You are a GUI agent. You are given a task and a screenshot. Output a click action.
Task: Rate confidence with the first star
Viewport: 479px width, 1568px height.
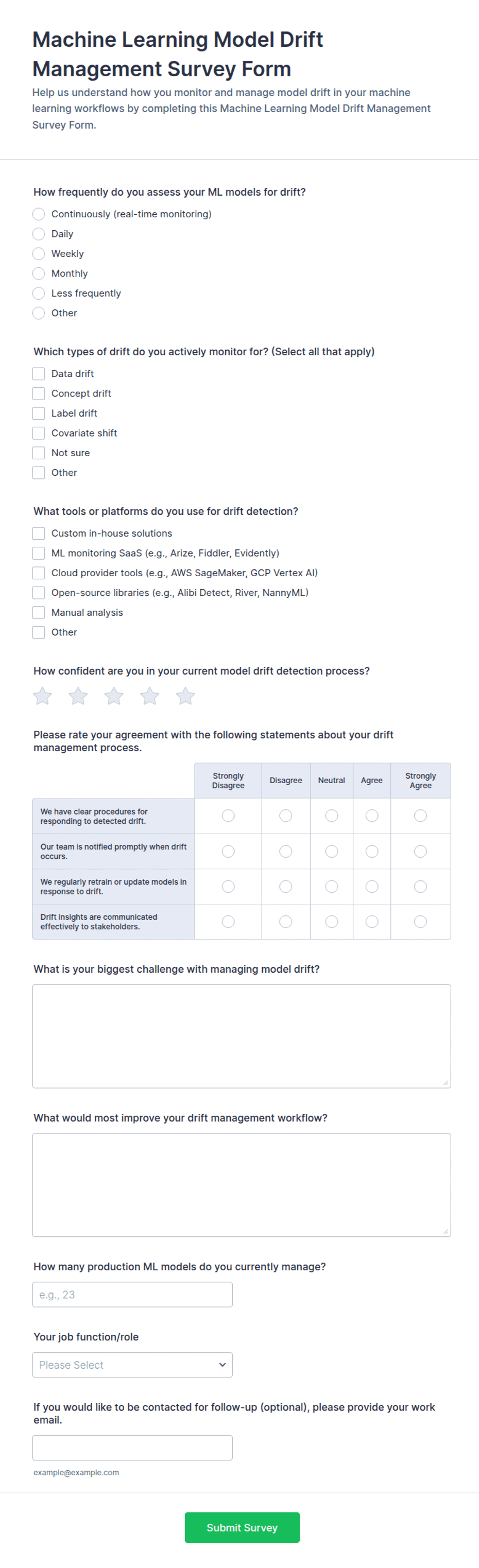coord(43,696)
